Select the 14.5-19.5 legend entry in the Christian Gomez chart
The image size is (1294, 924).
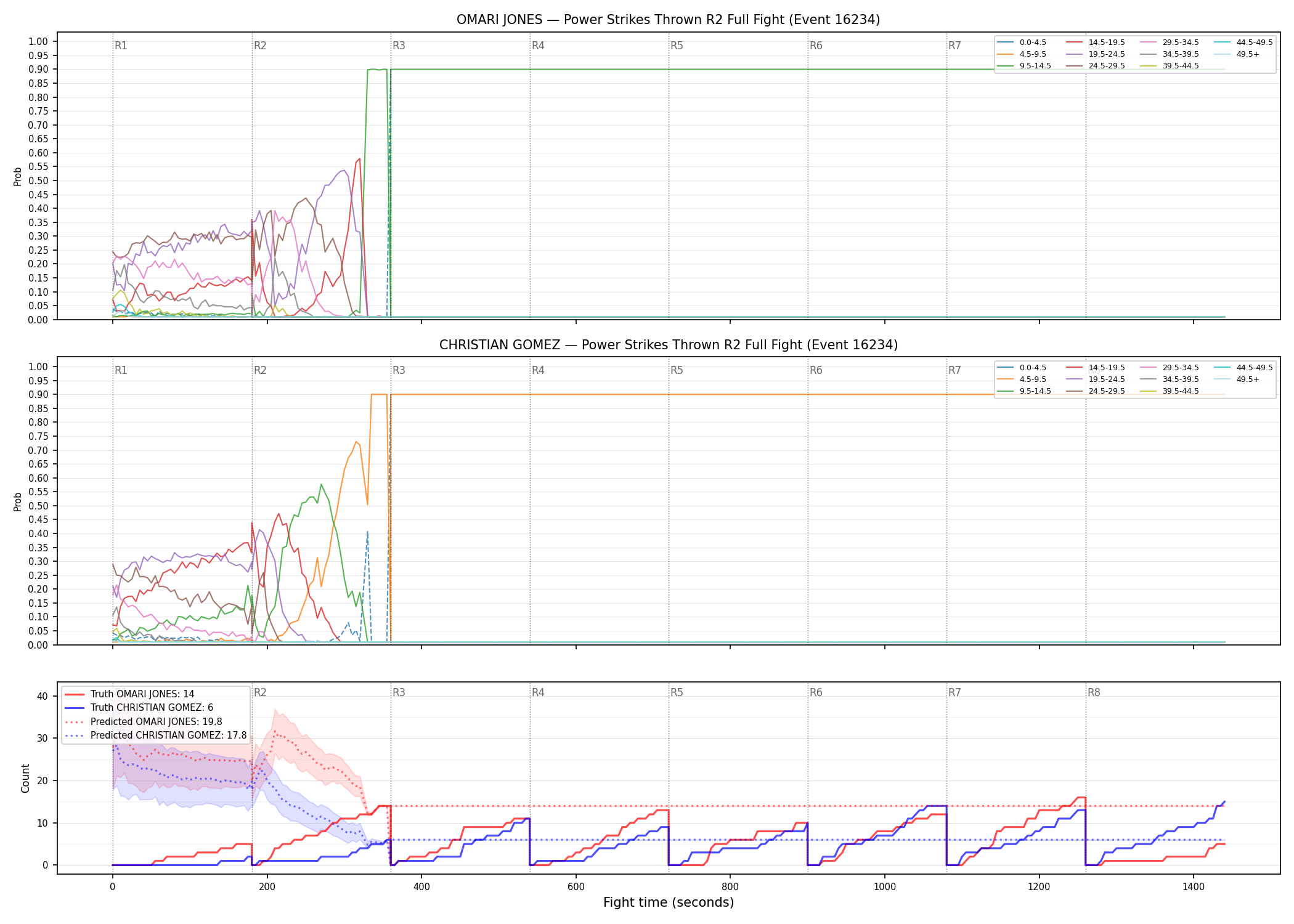point(1096,368)
